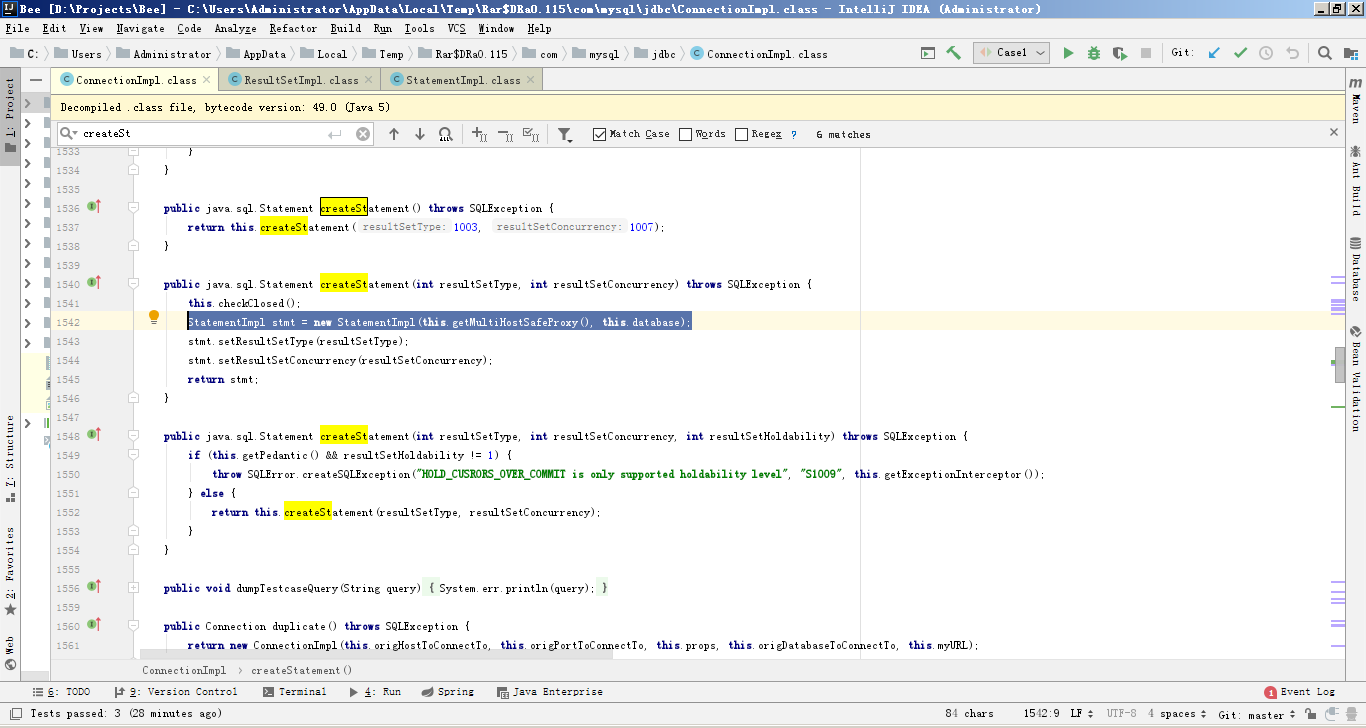1366x728 pixels.
Task: Open the search filter funnel dropdown
Action: (x=565, y=134)
